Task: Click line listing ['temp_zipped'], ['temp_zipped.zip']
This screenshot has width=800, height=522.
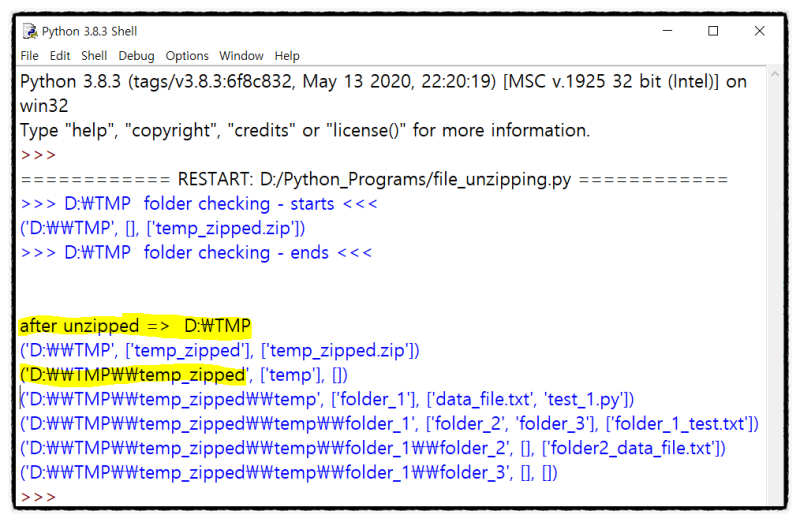Action: (220, 351)
